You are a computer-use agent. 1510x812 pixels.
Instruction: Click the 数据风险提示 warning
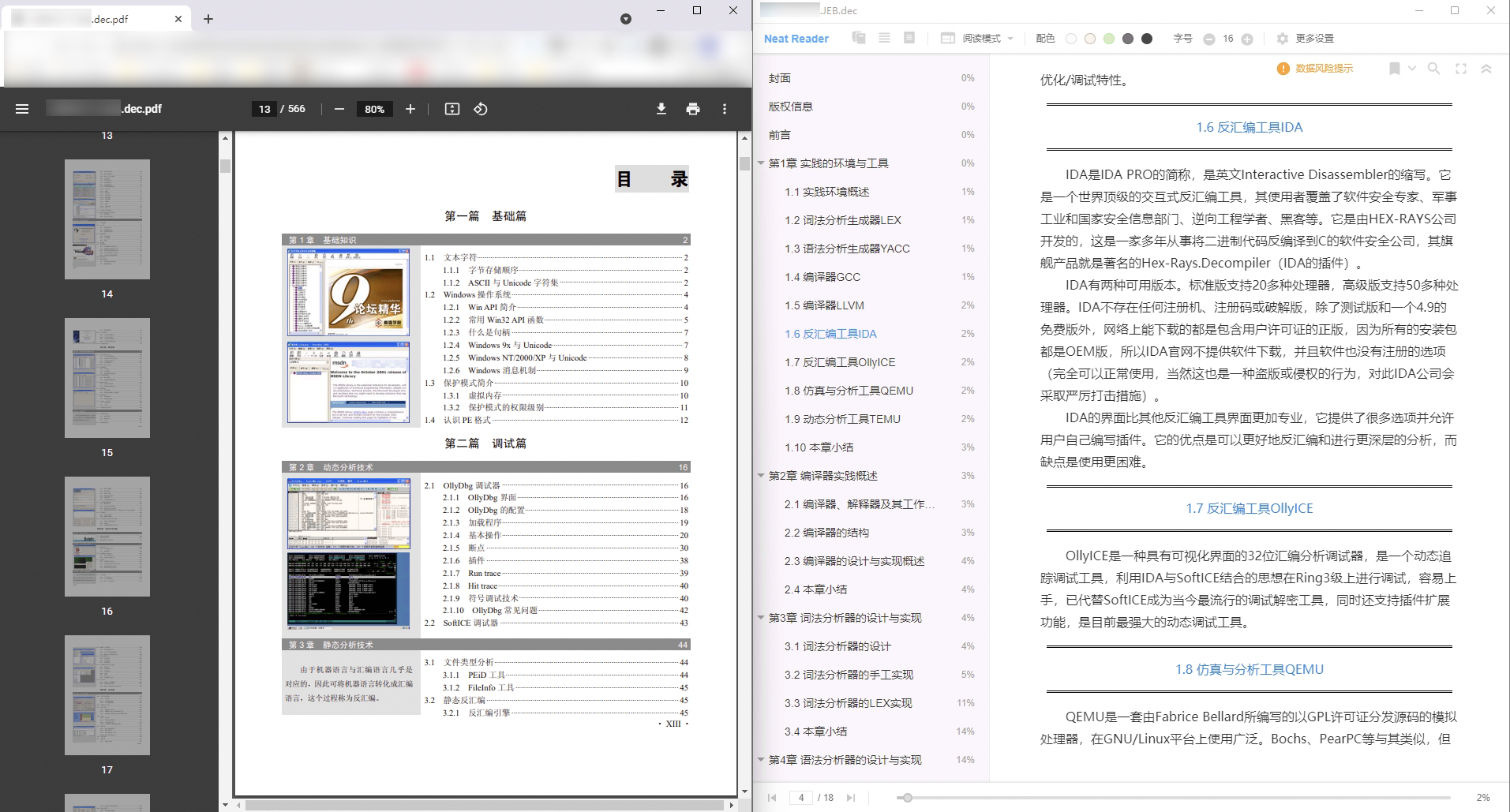[x=1315, y=69]
